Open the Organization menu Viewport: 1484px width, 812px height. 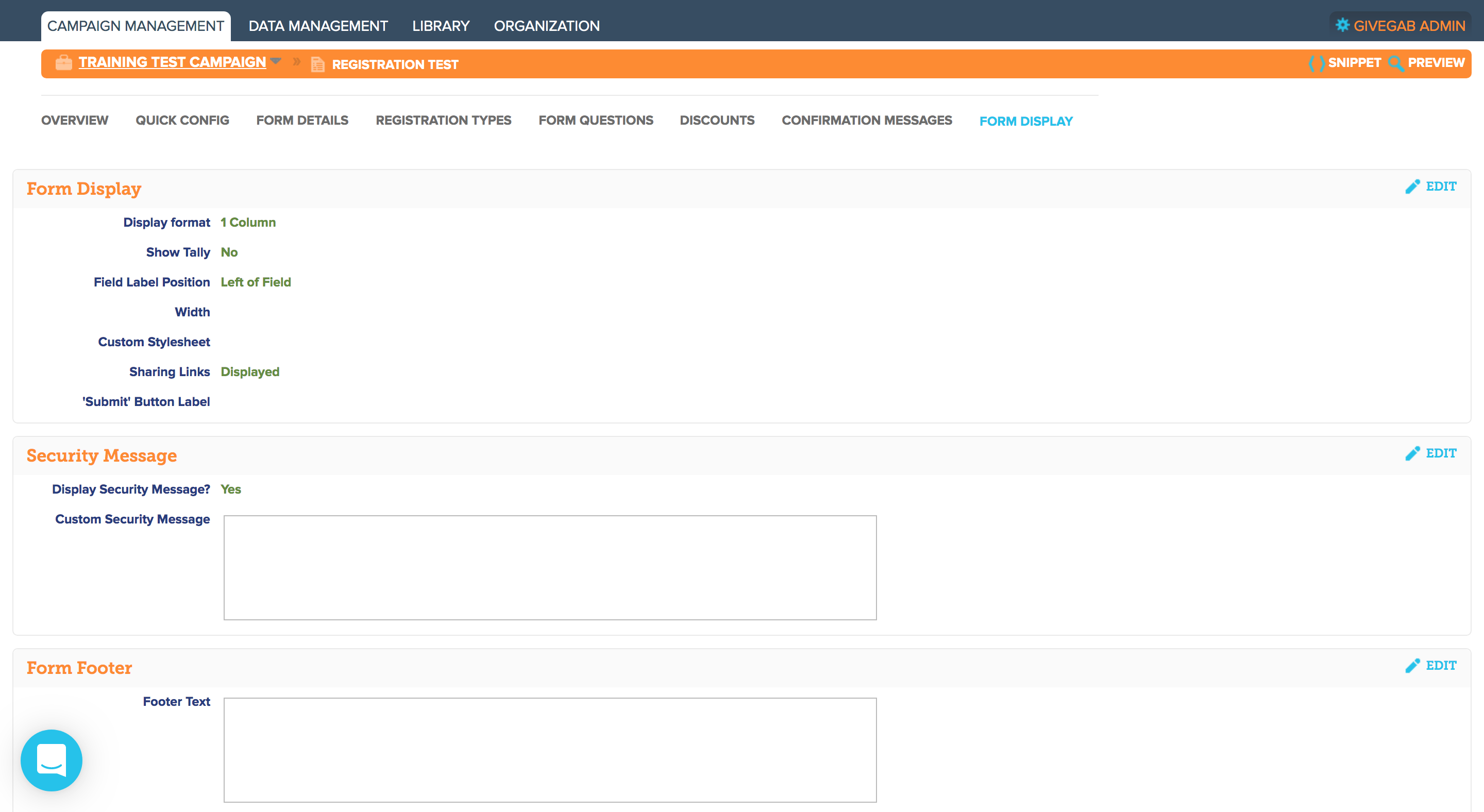[547, 26]
